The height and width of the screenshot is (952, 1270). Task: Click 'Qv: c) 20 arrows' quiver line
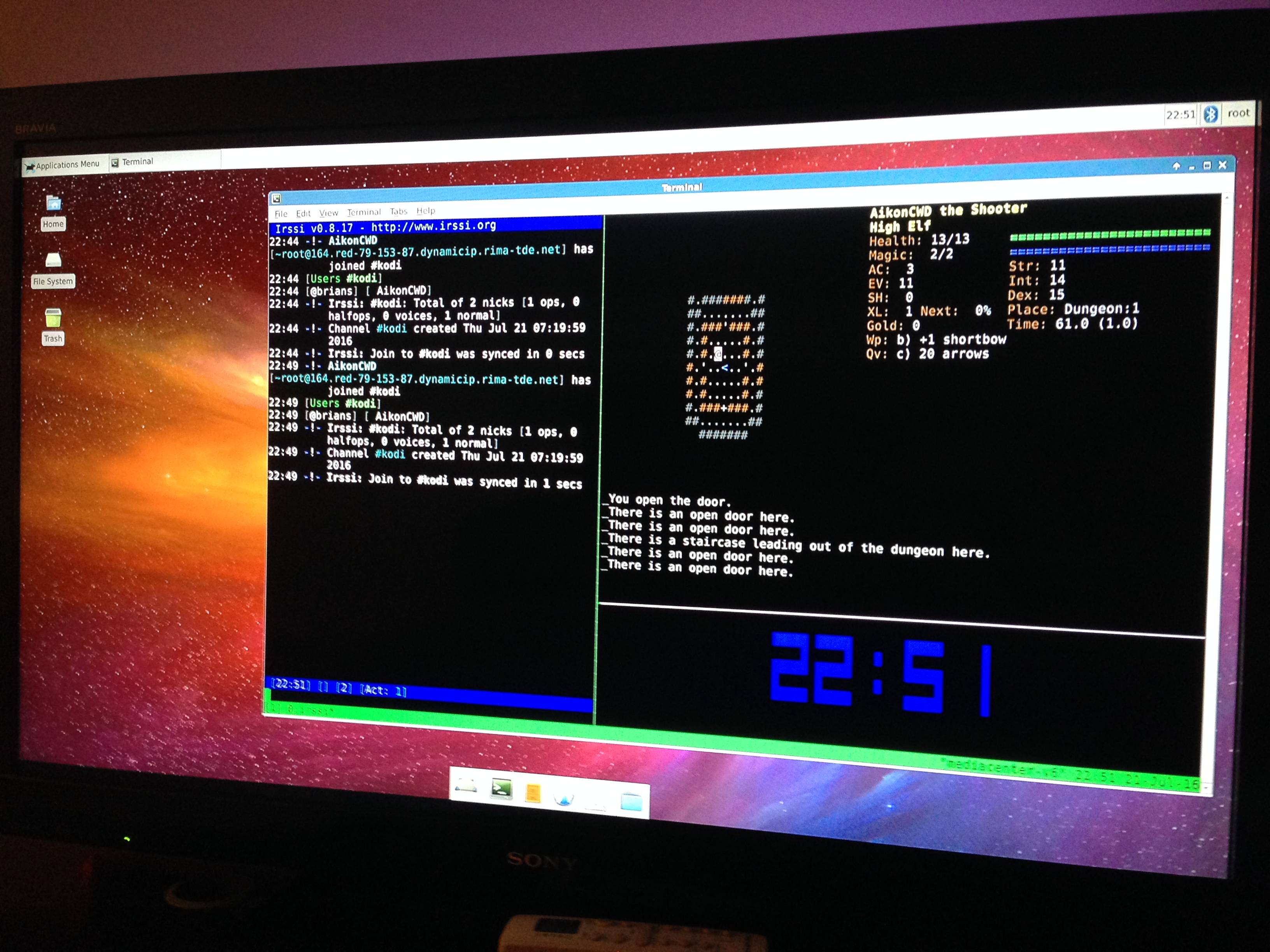coord(928,354)
